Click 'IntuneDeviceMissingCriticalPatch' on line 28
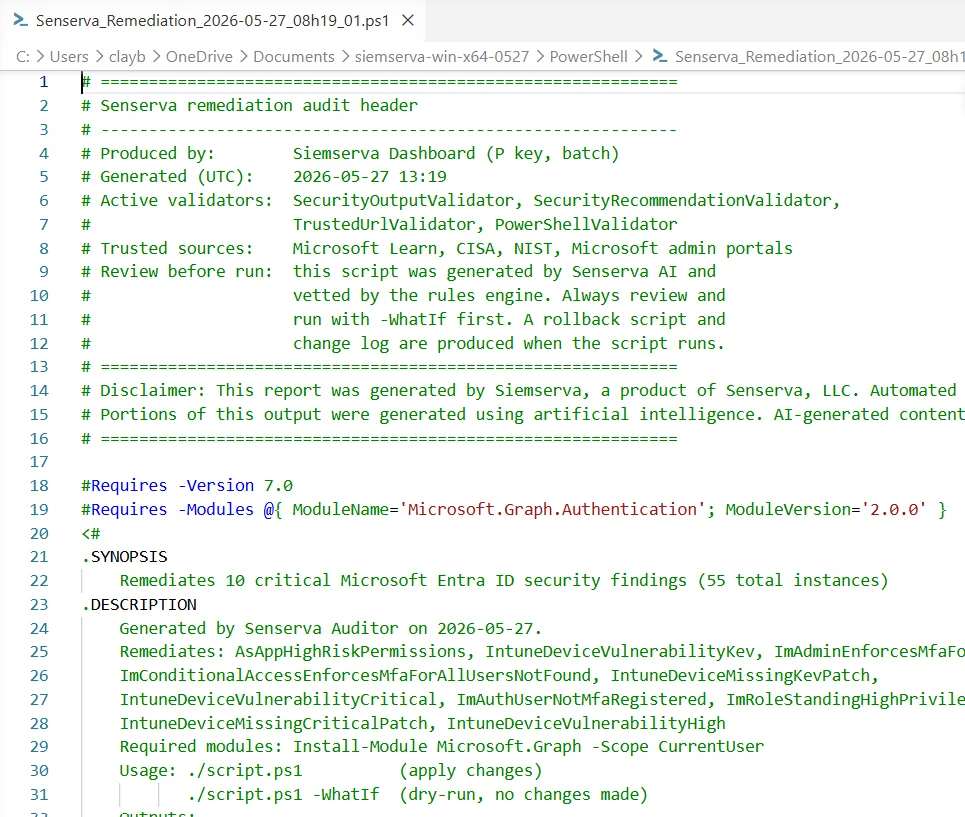 [273, 723]
